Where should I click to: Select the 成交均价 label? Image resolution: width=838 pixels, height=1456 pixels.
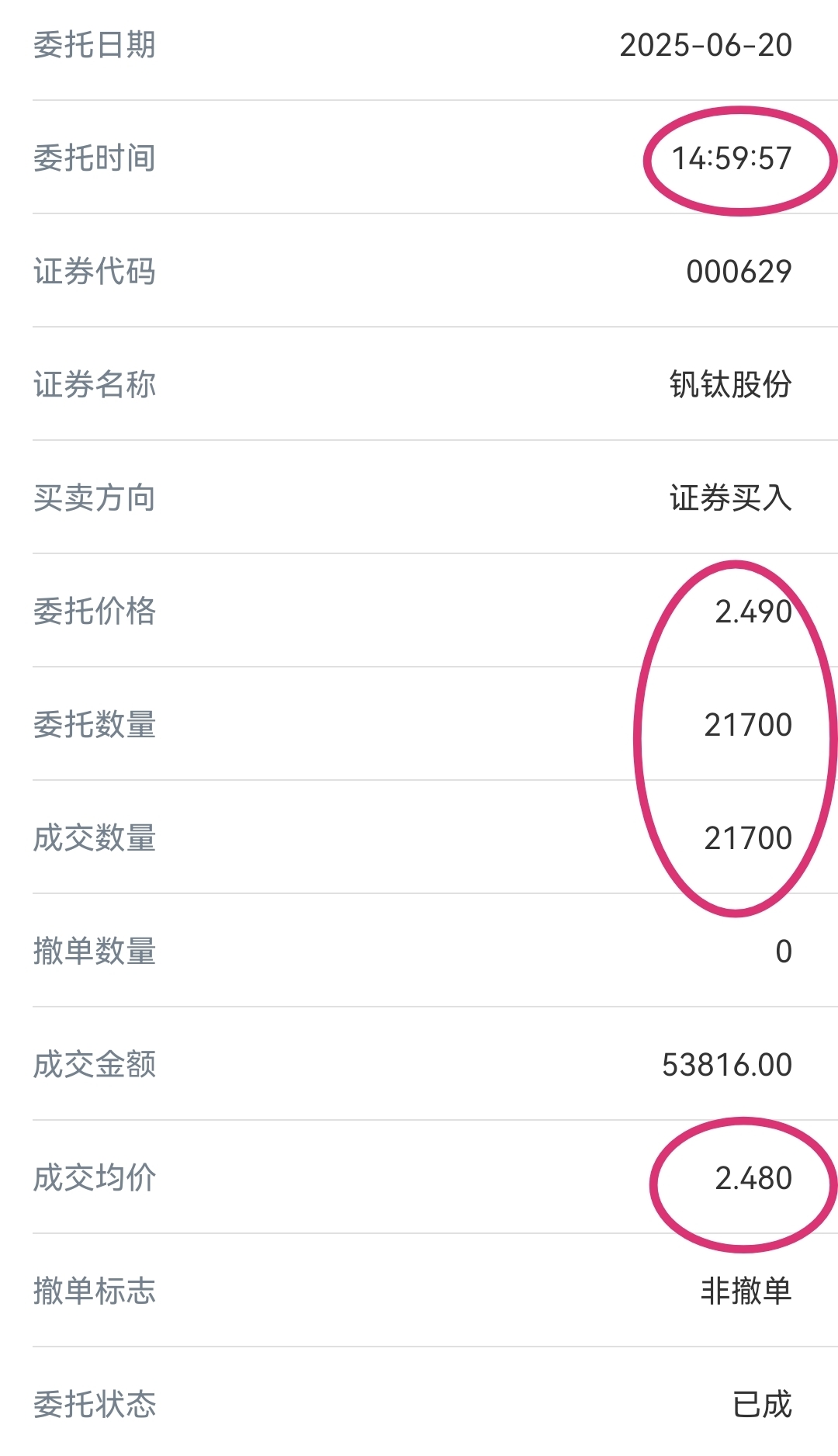pyautogui.click(x=95, y=1178)
